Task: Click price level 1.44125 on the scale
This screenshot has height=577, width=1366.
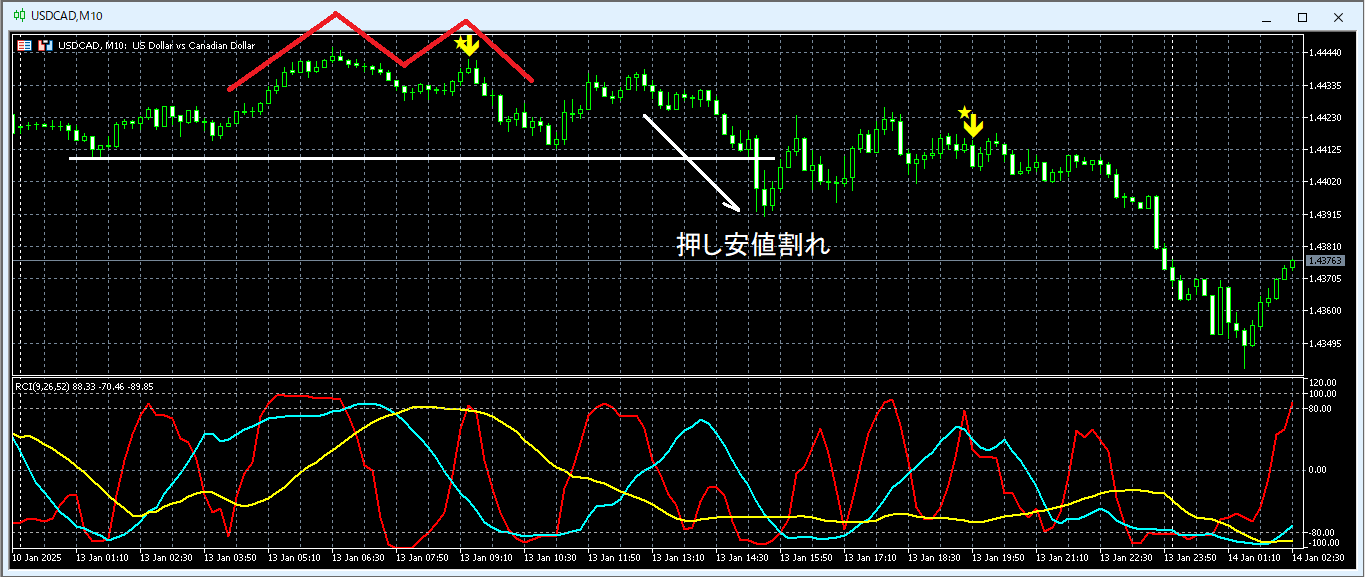Action: pos(1324,150)
